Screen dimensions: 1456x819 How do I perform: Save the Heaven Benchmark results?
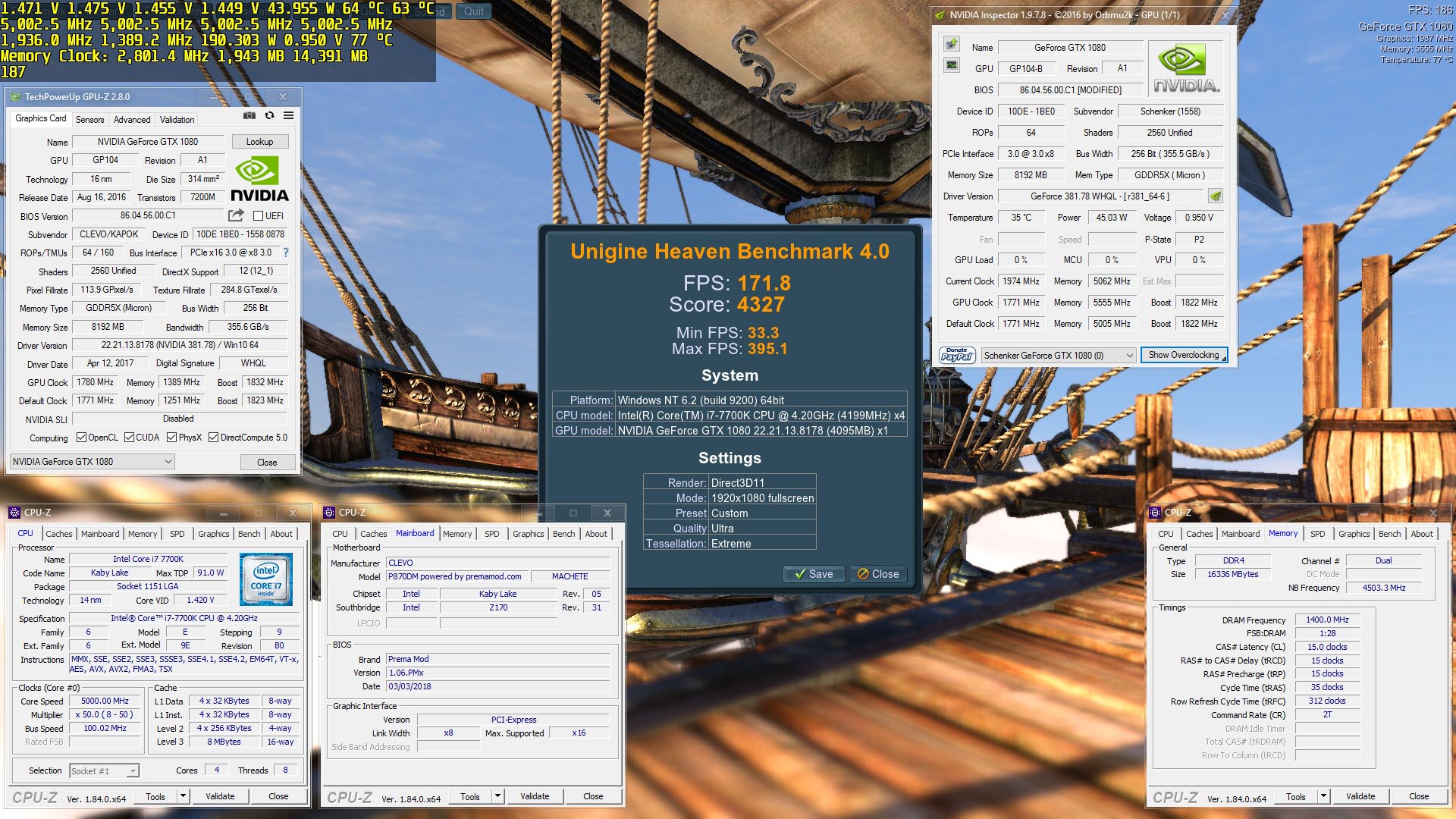tap(814, 574)
